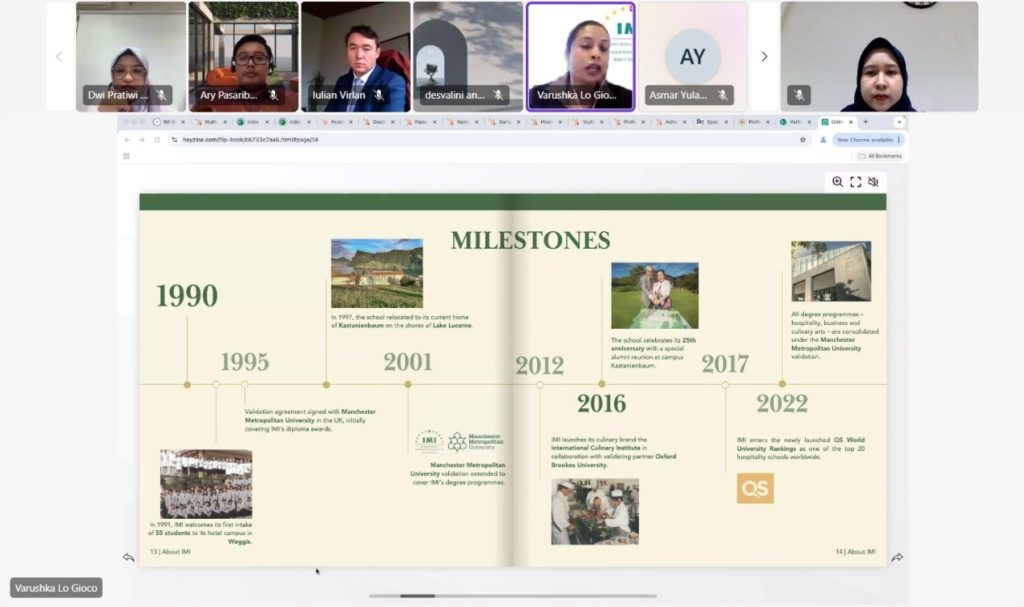This screenshot has width=1024, height=607.
Task: Click the 2017 year label
Action: (x=725, y=364)
